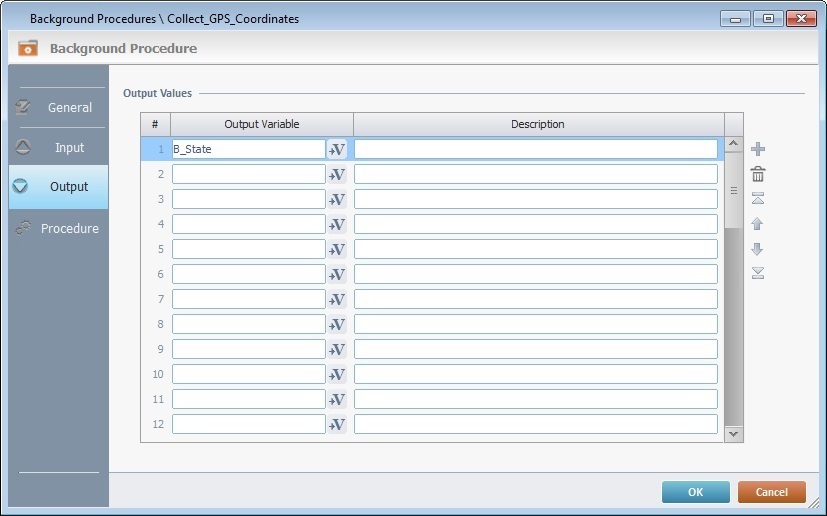Click the move to top arrow icon

point(758,199)
